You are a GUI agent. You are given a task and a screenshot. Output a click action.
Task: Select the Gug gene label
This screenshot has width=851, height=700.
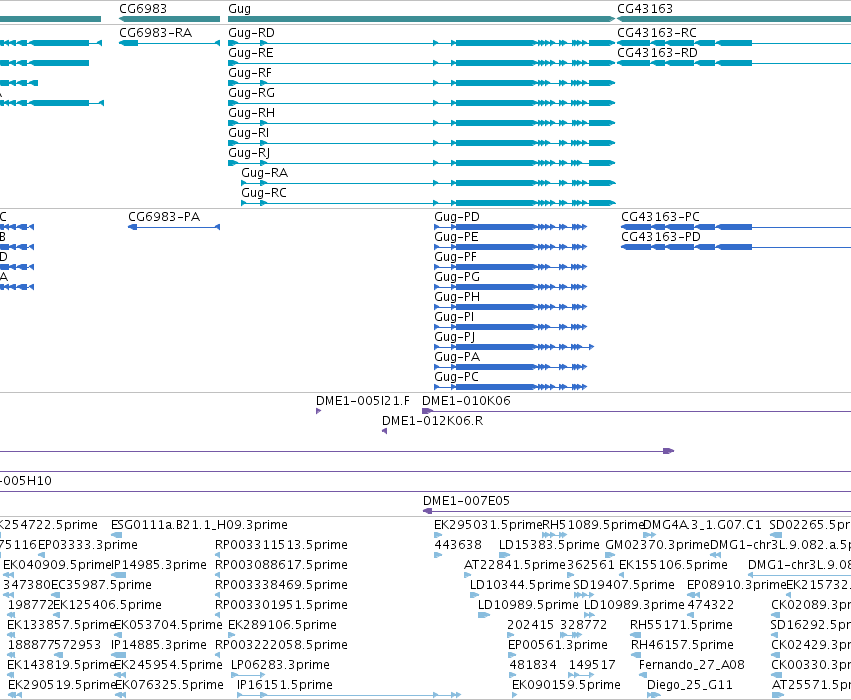pos(239,9)
